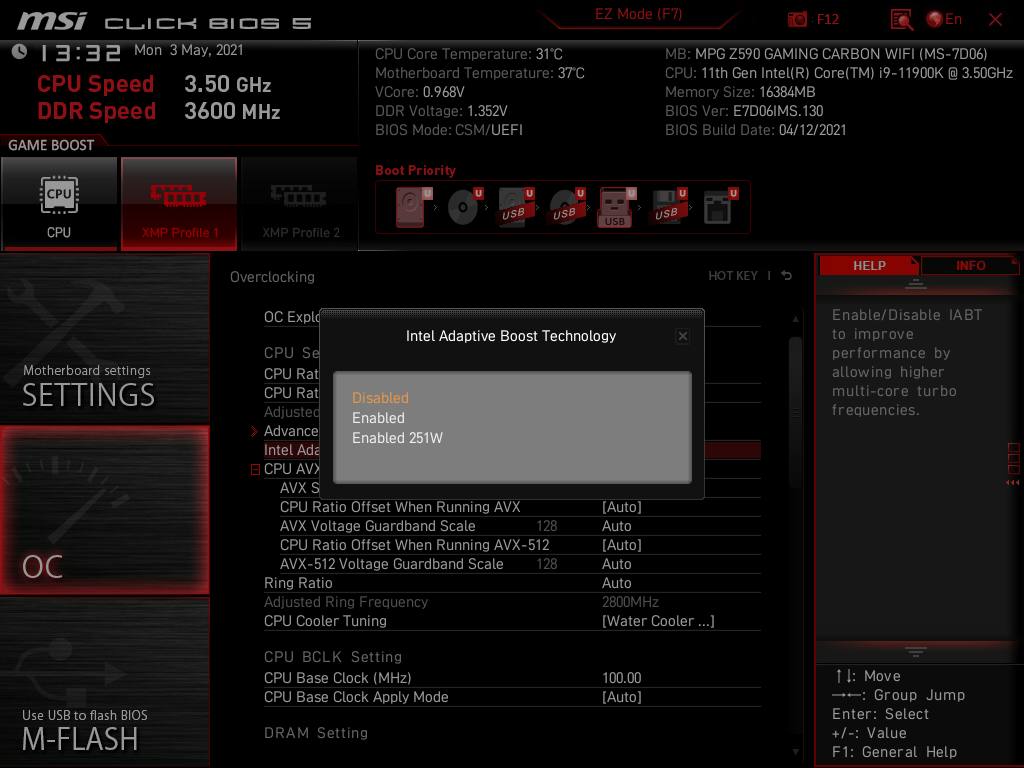This screenshot has height=768, width=1024.
Task: Select the network boot device icon
Action: tap(720, 207)
